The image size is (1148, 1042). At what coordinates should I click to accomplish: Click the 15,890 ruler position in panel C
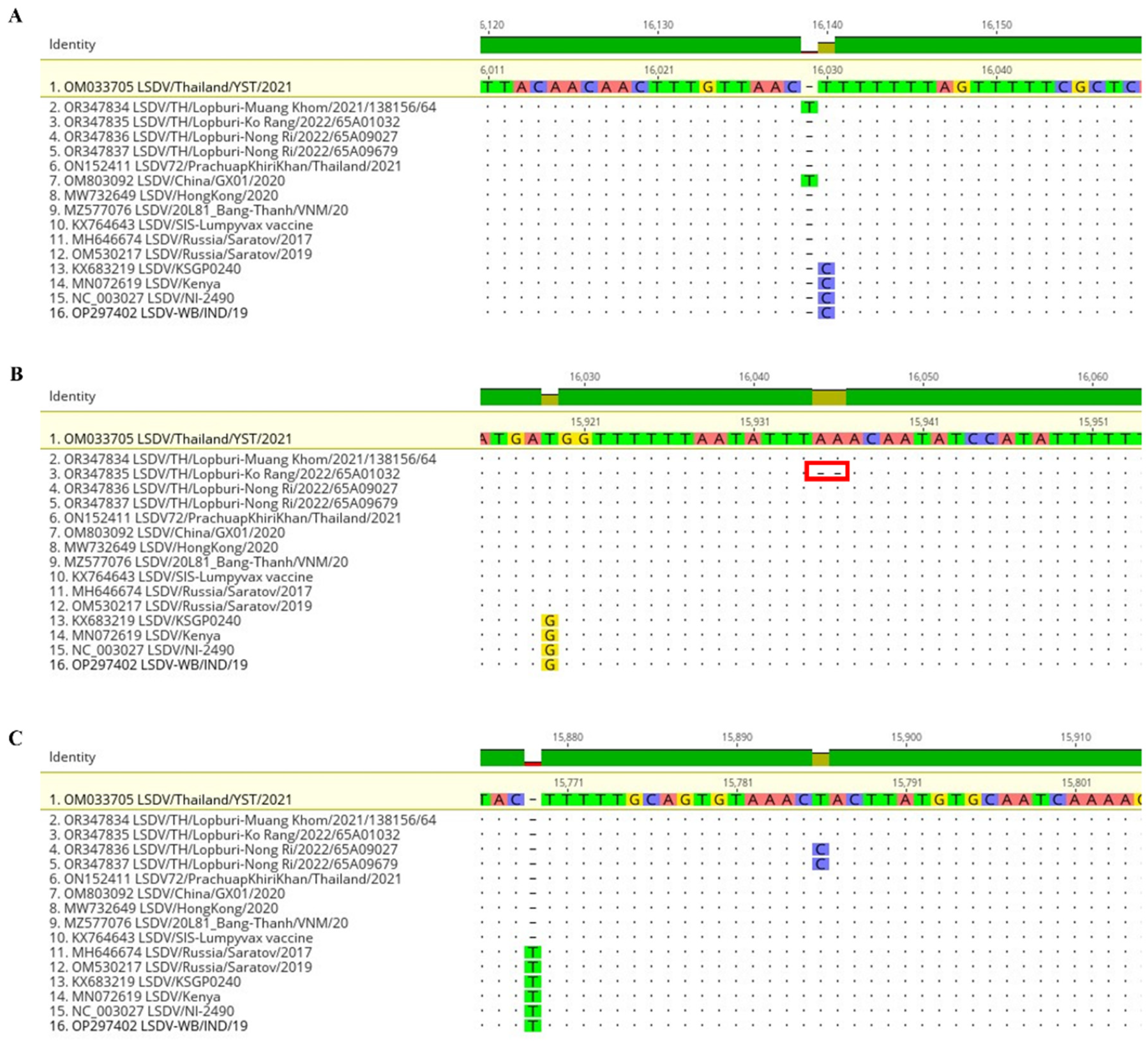737,737
